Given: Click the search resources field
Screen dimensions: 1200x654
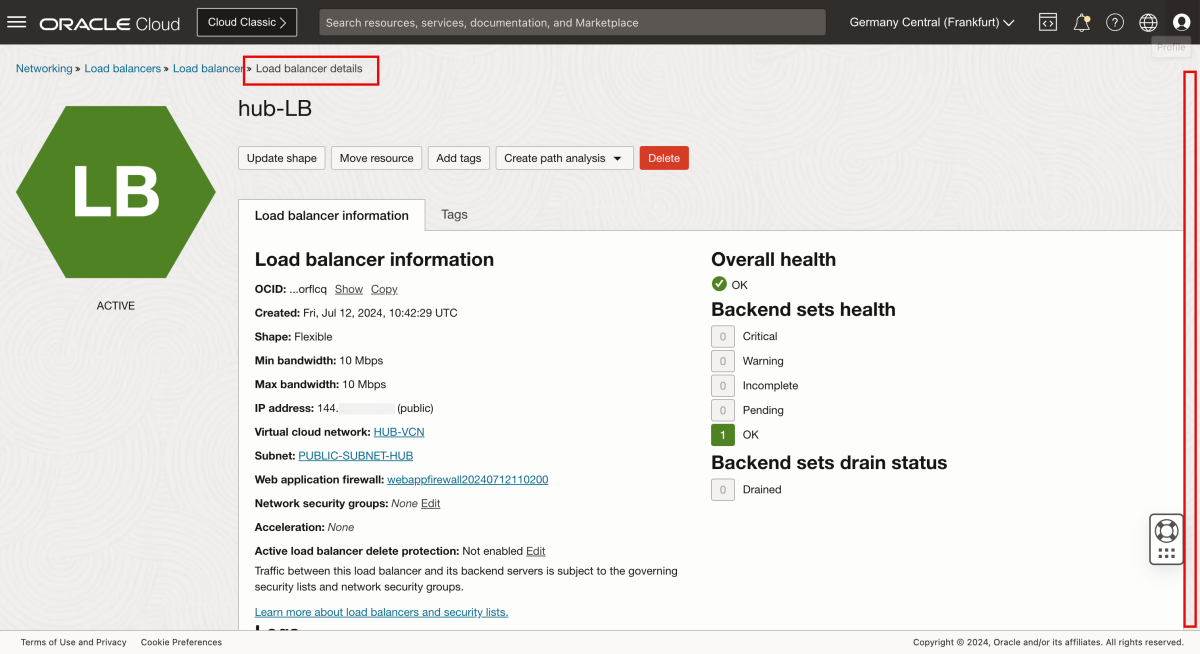Looking at the screenshot, I should [x=572, y=21].
